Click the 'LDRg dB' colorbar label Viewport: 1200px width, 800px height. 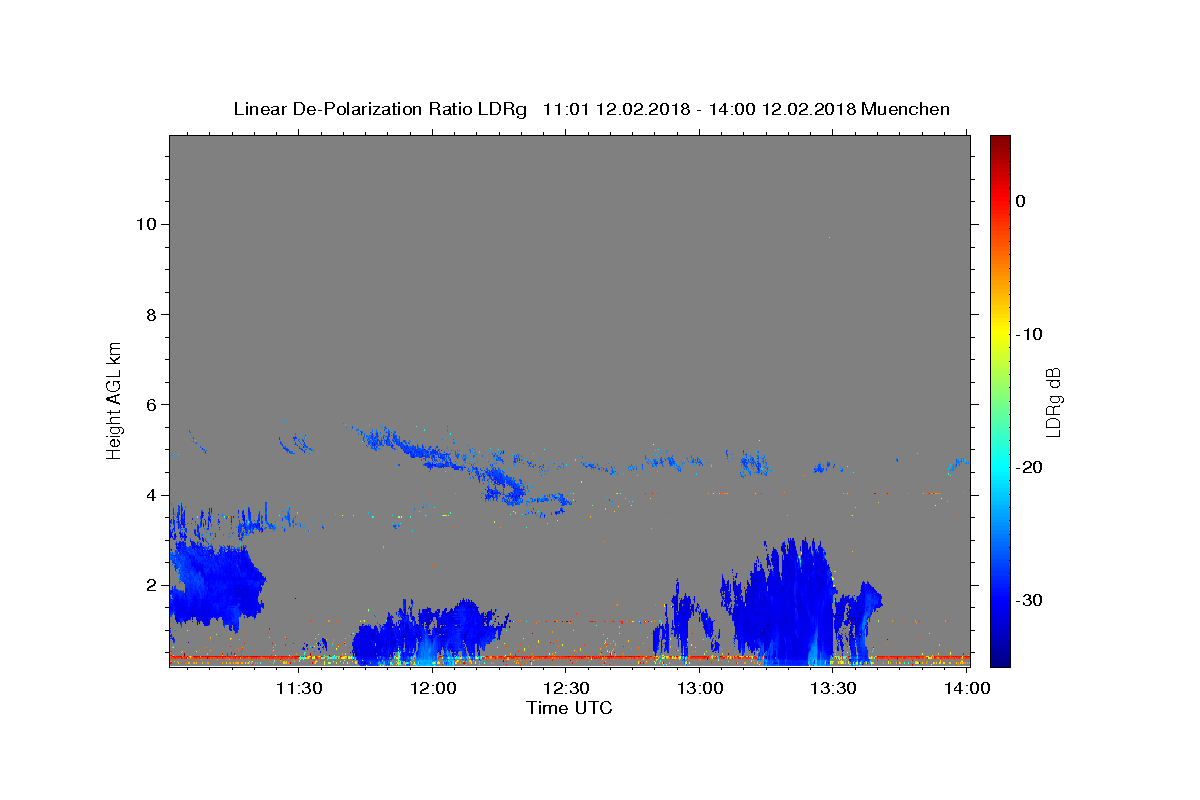(1053, 402)
